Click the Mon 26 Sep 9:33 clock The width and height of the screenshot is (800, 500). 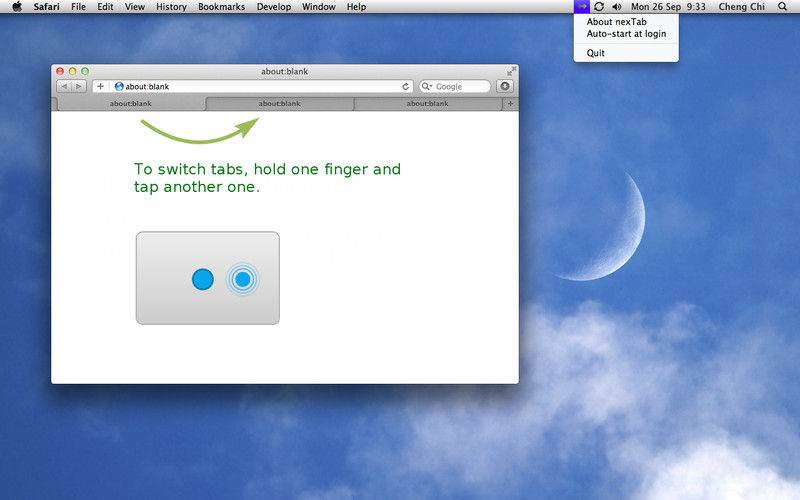(x=668, y=7)
